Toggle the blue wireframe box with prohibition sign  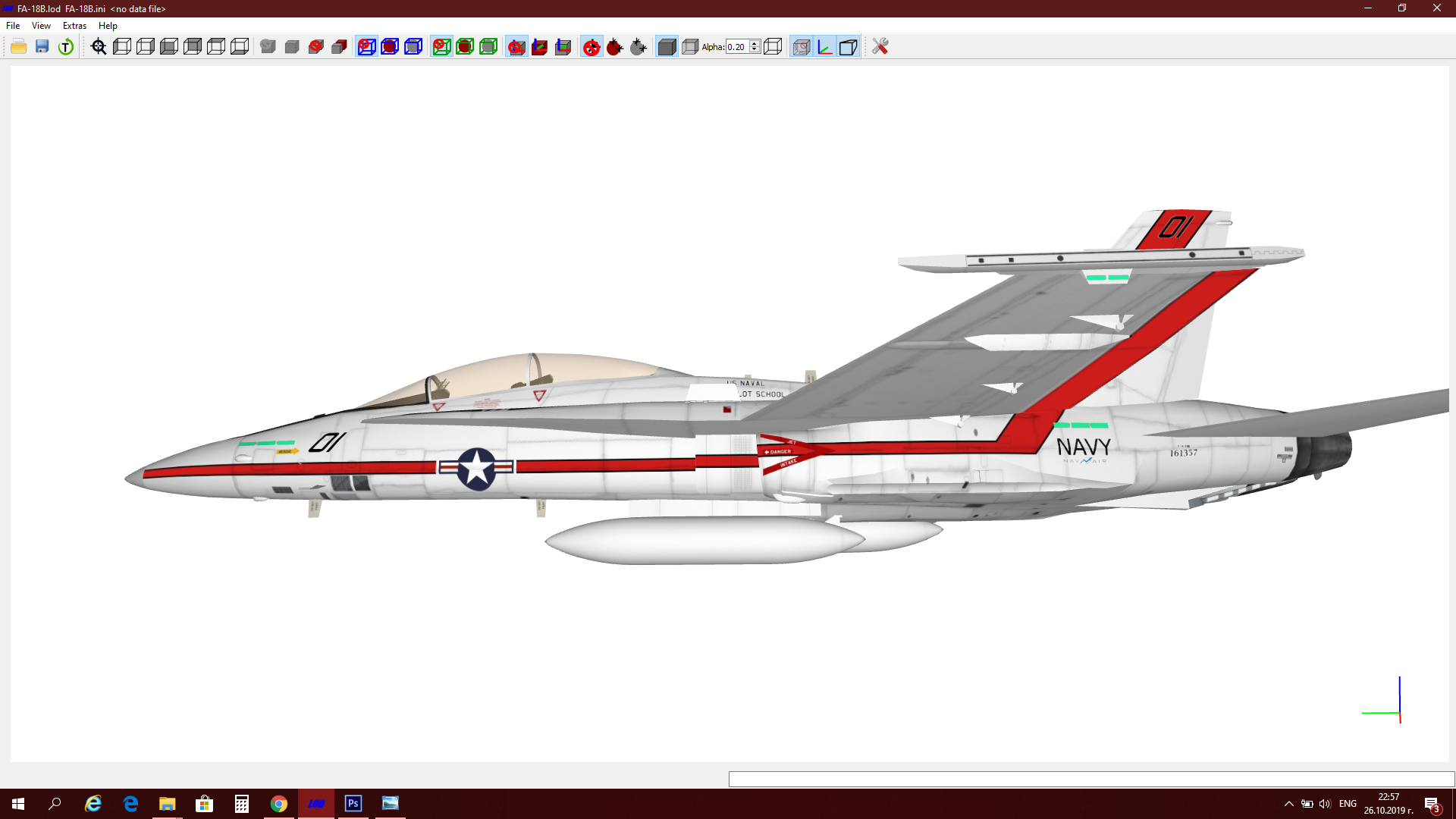pyautogui.click(x=366, y=47)
